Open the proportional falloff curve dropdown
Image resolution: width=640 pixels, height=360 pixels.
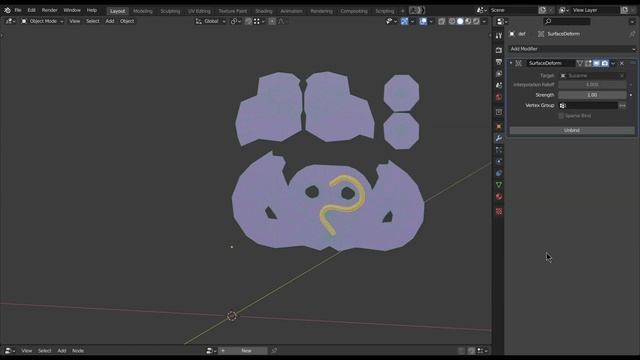click(282, 21)
